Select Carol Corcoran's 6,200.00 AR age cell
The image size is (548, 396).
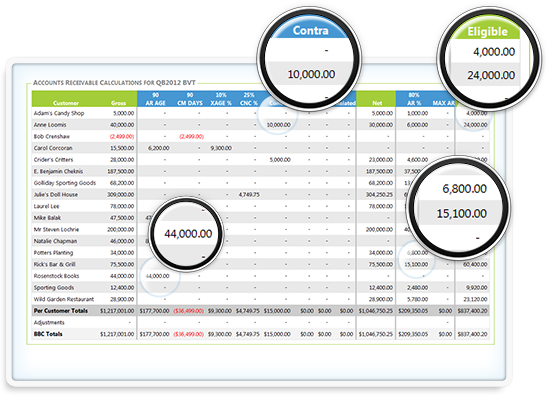click(x=159, y=148)
